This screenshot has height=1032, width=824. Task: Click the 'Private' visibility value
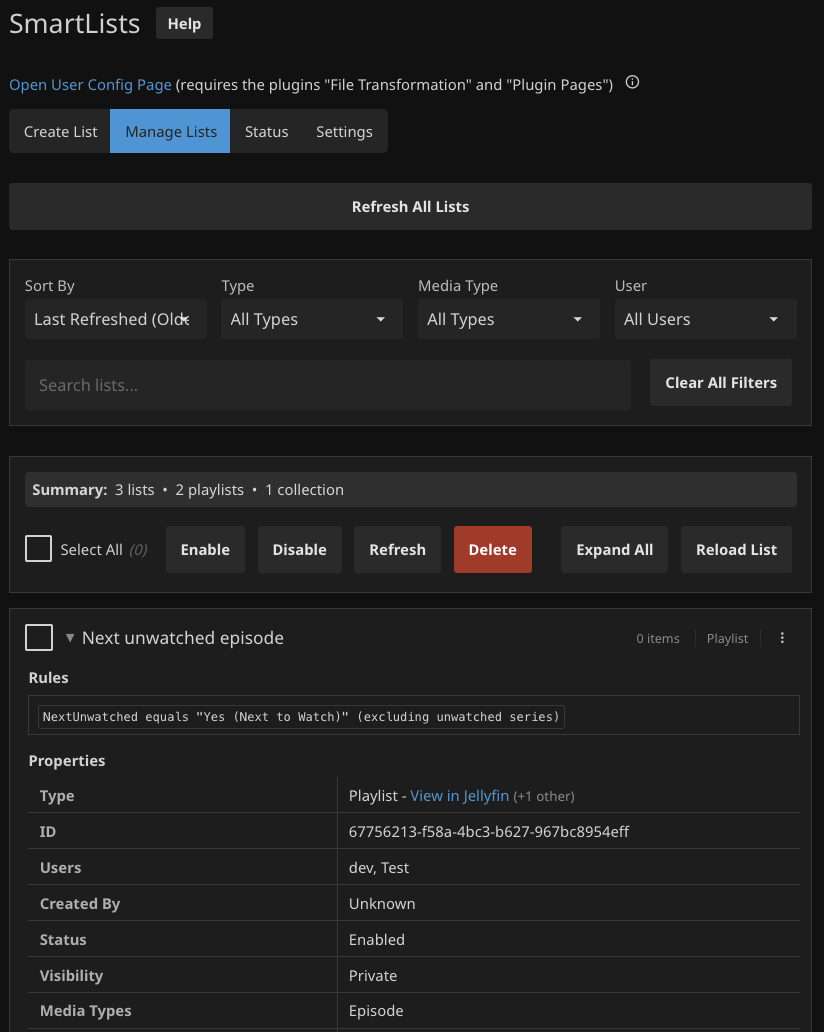coord(373,975)
